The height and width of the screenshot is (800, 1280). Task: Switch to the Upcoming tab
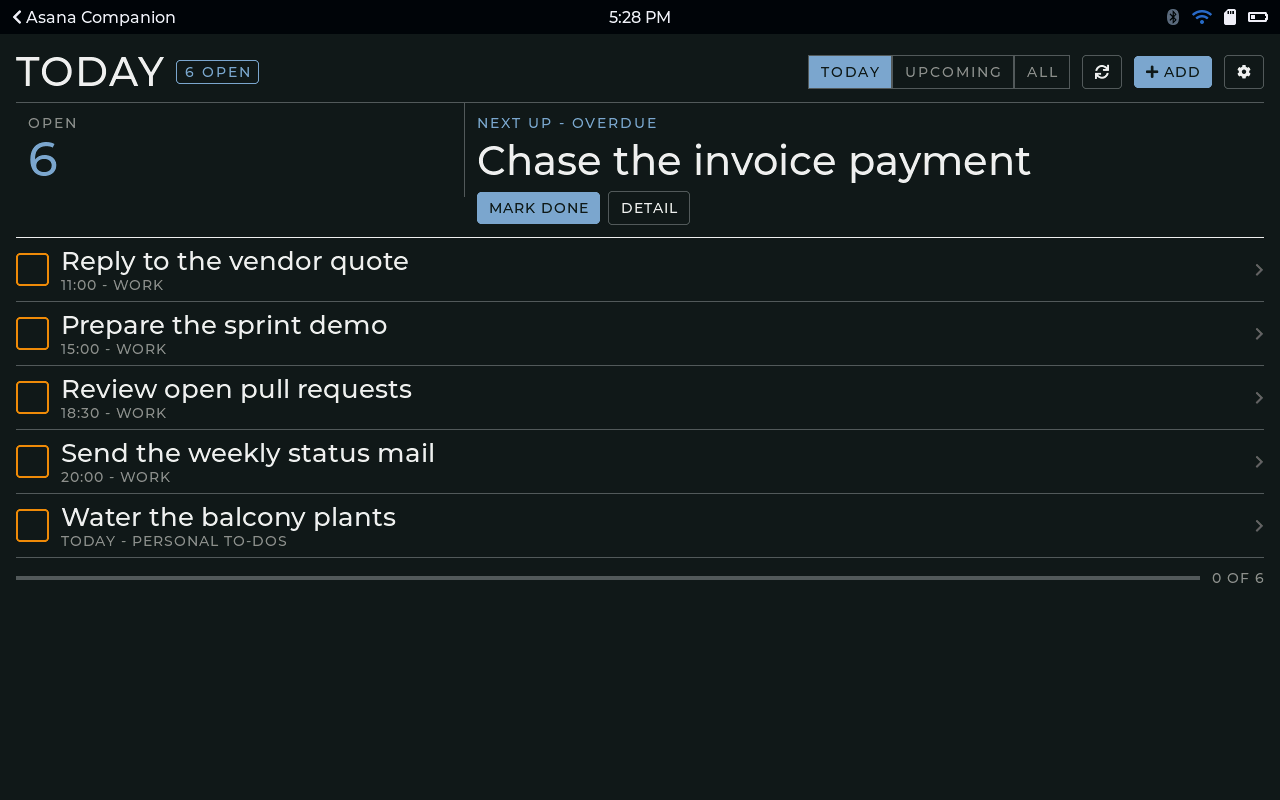tap(953, 72)
